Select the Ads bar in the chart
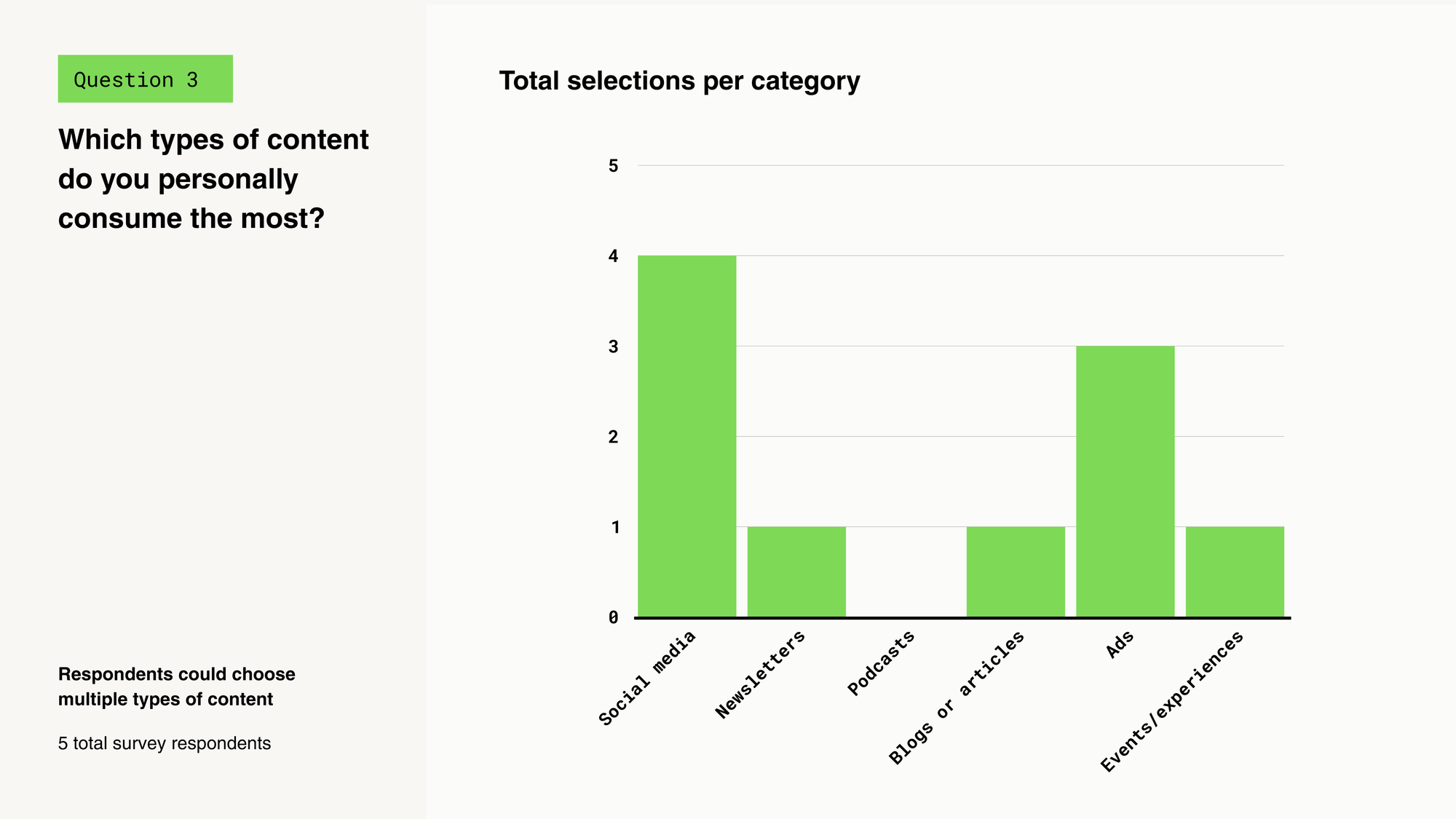The image size is (1456, 819). click(1125, 481)
